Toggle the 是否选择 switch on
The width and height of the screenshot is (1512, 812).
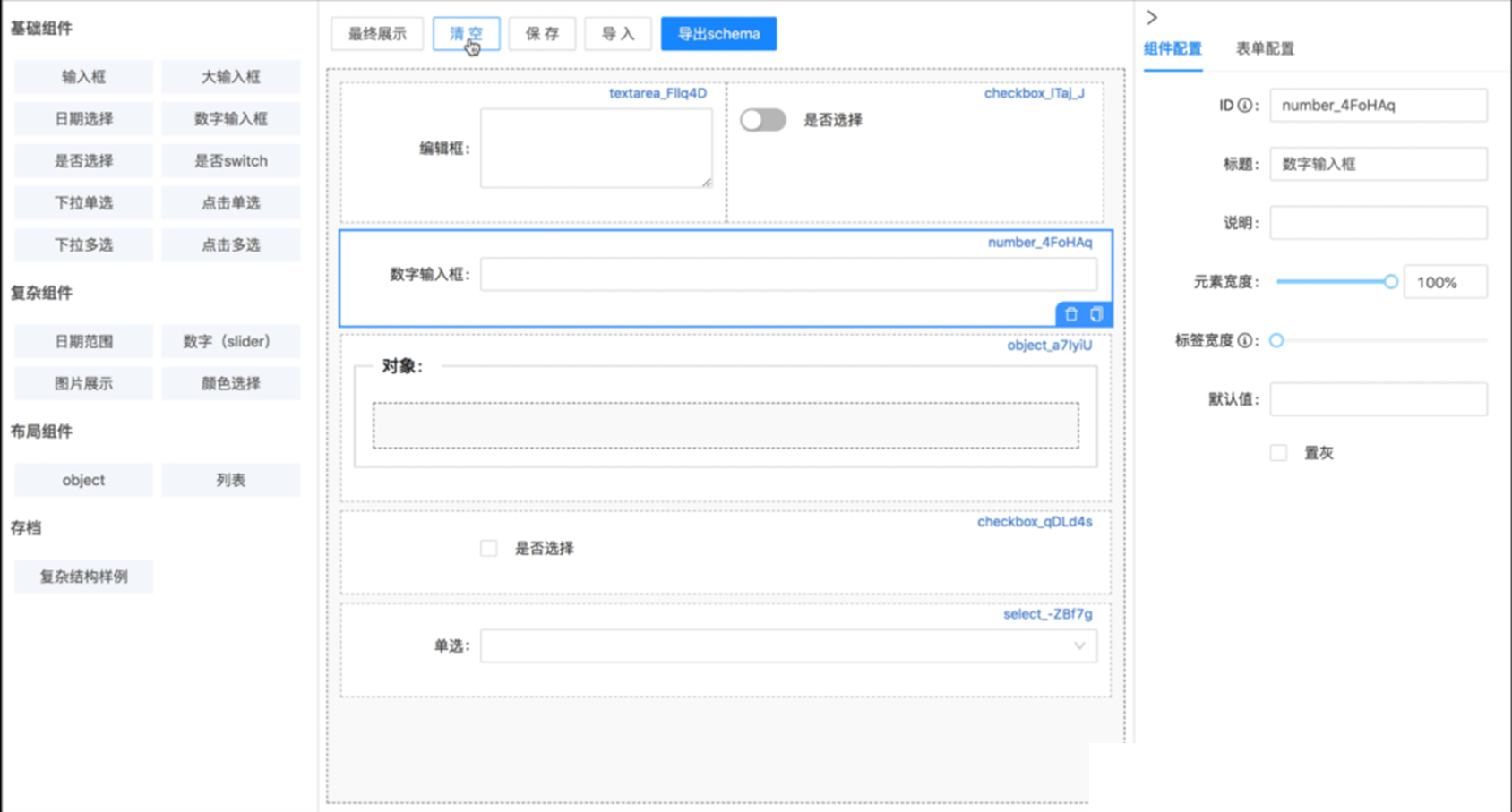[763, 120]
